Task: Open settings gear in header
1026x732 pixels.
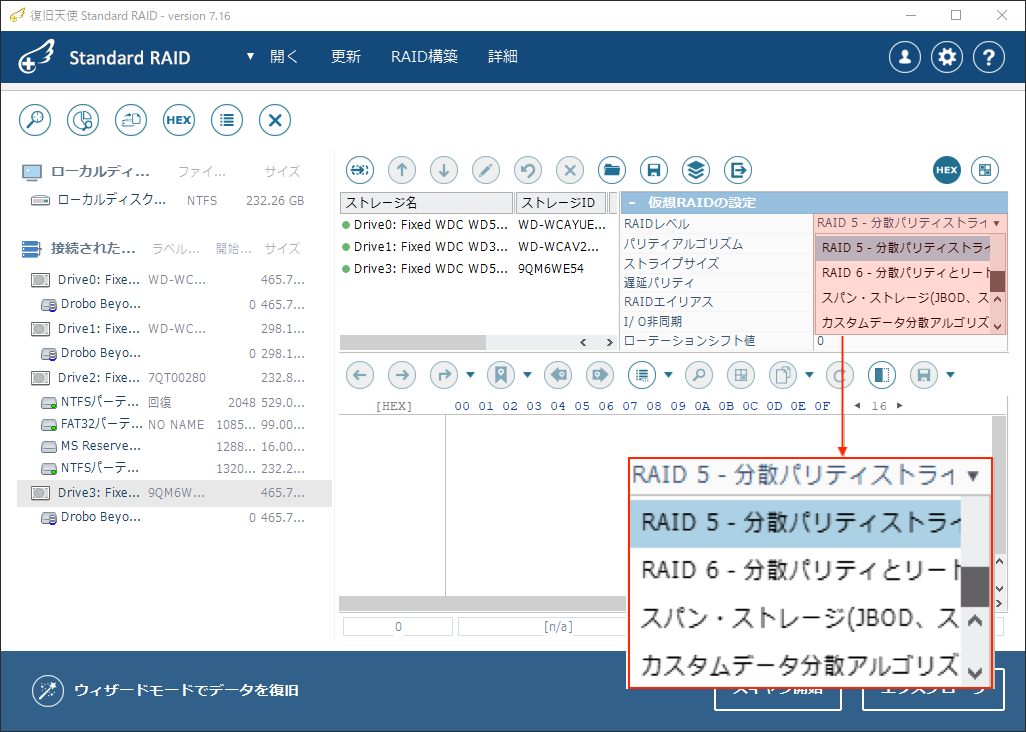Action: pyautogui.click(x=947, y=57)
